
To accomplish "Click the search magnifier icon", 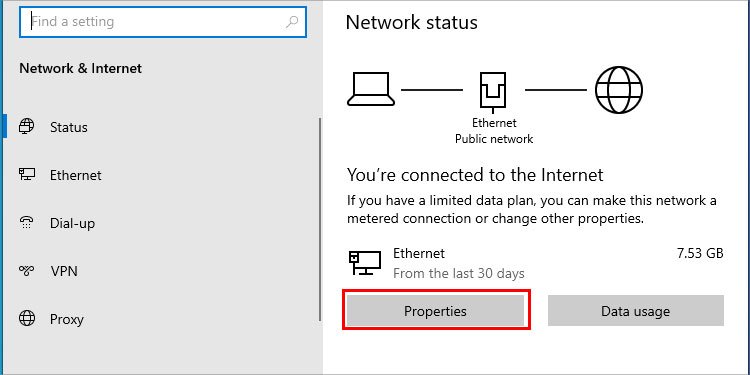I will tap(292, 22).
